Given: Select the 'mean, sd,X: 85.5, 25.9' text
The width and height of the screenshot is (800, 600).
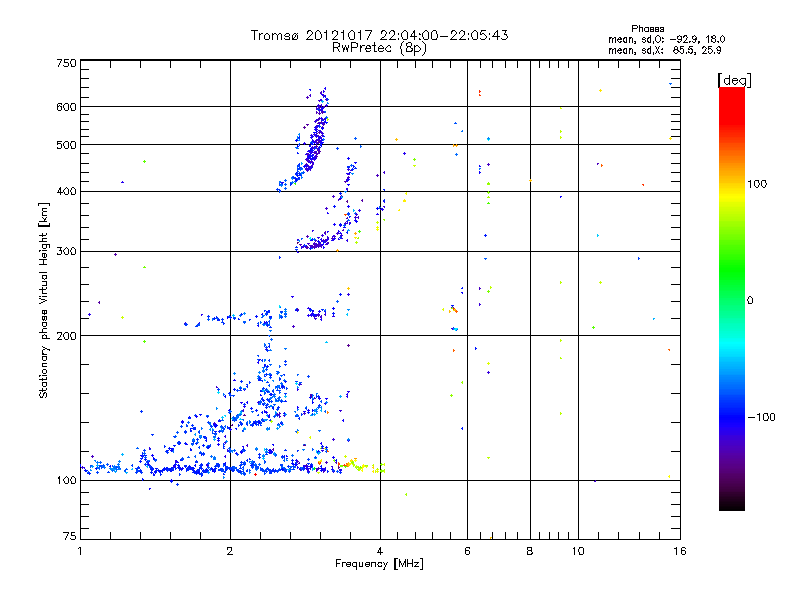Looking at the screenshot, I should coord(664,50).
